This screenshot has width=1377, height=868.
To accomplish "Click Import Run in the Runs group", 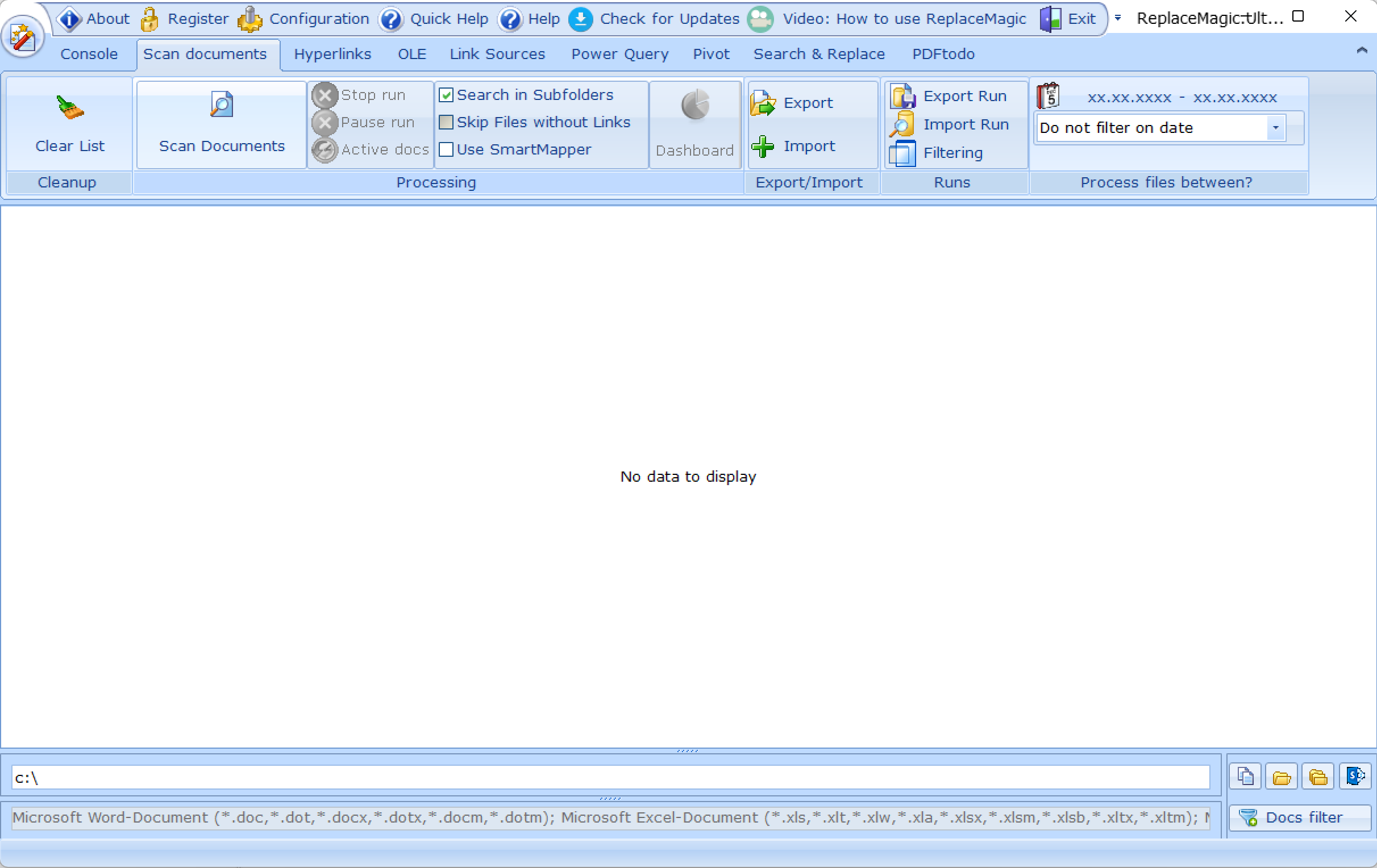I will (949, 124).
